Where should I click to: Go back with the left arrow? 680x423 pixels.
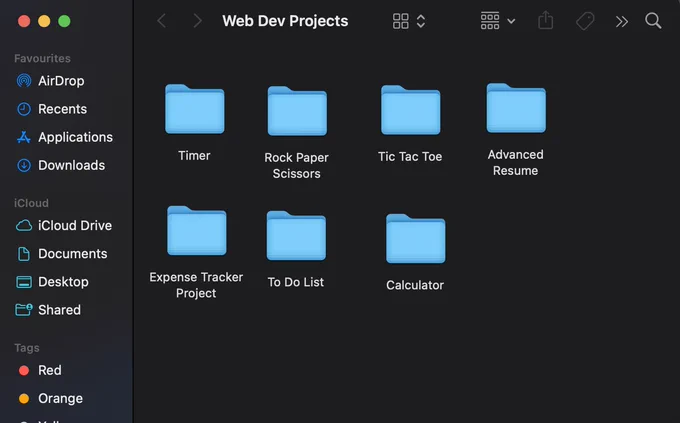tap(162, 20)
